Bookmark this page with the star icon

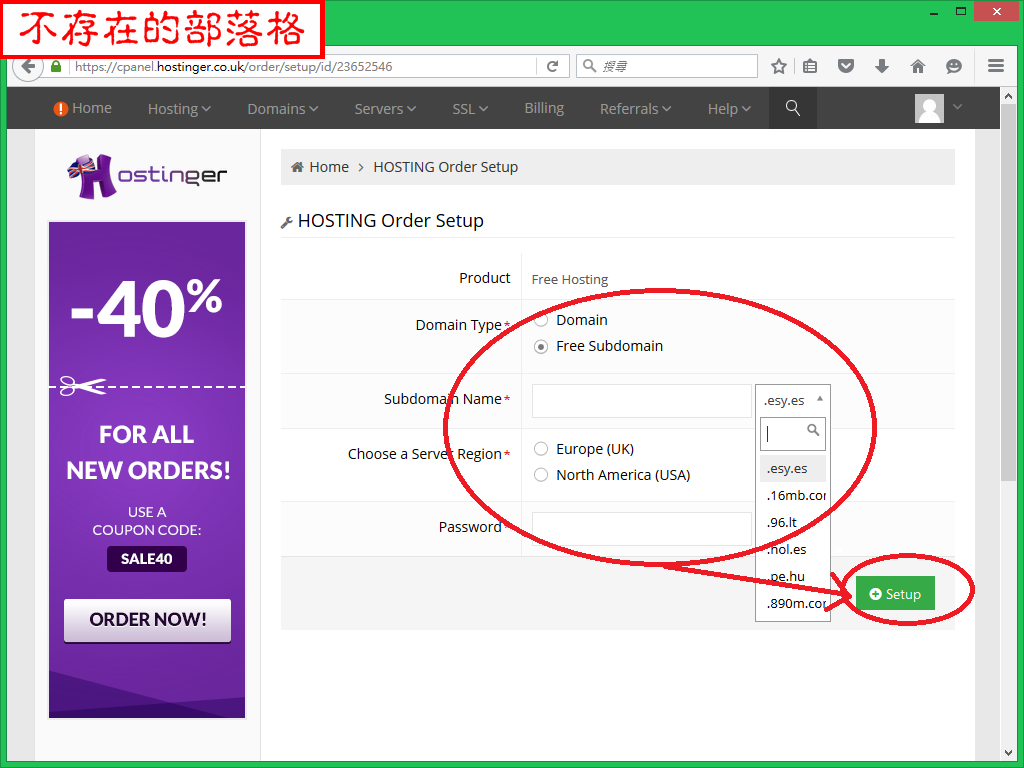pos(778,66)
